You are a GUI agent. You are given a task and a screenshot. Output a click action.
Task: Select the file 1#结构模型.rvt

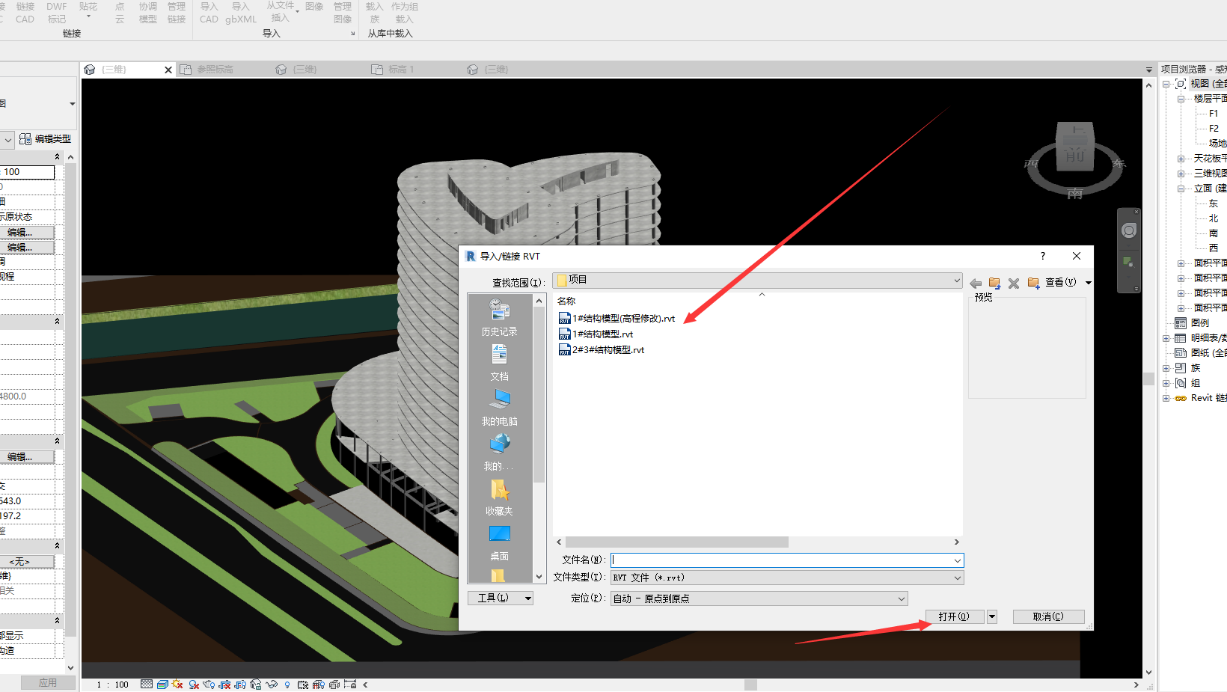pyautogui.click(x=596, y=334)
